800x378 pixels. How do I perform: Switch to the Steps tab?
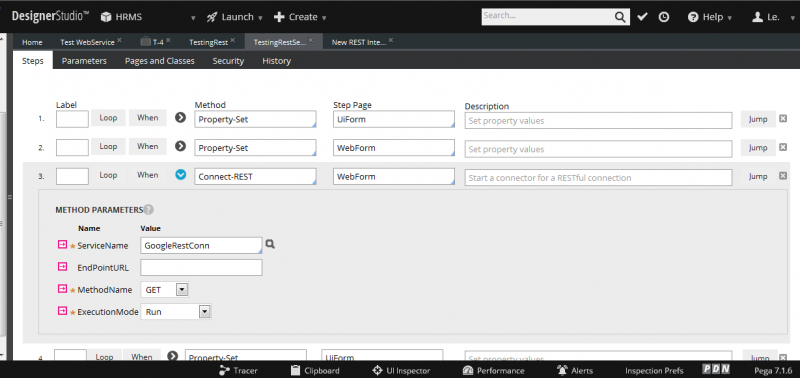[x=33, y=61]
